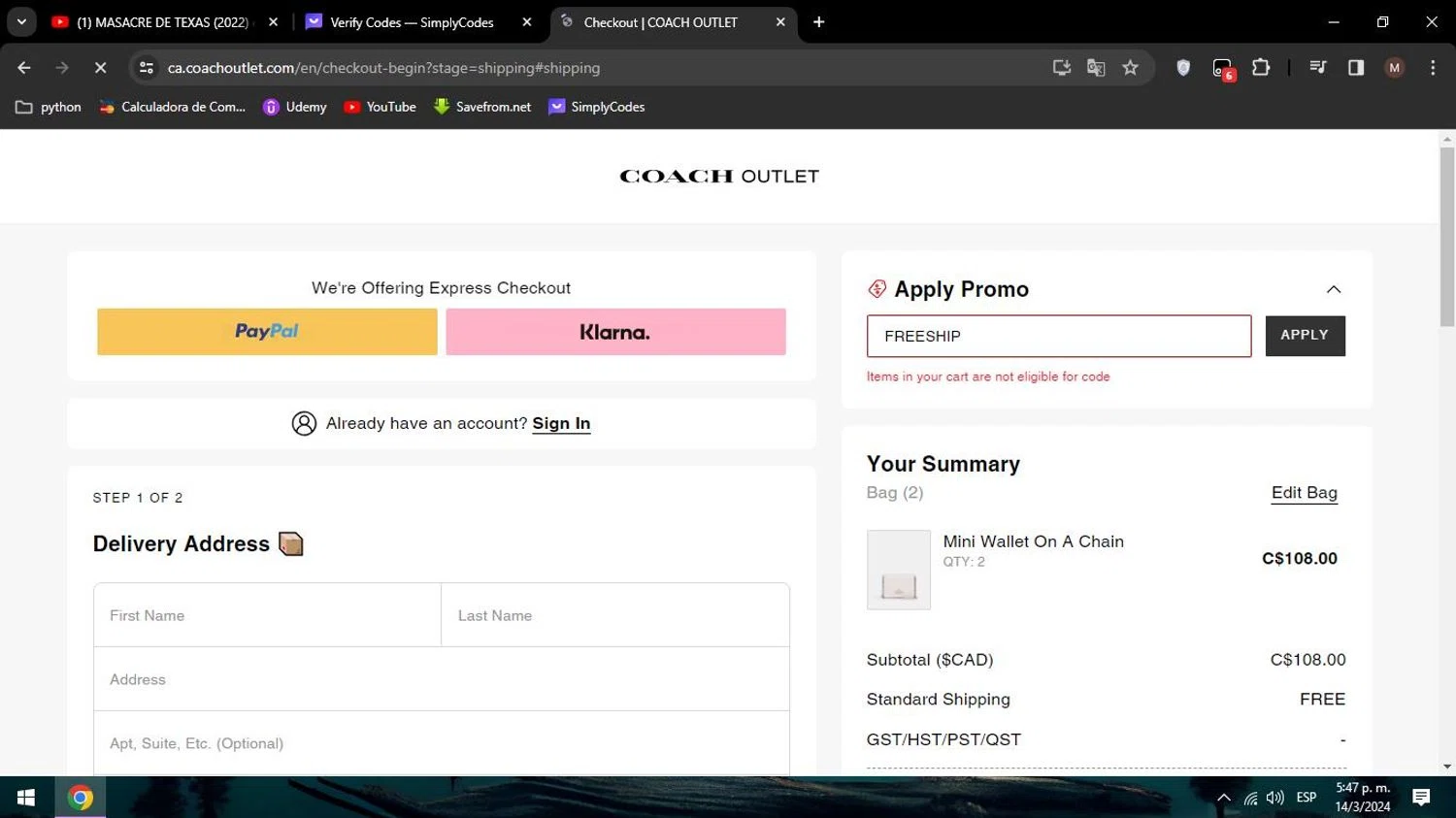Close the Verify Codes tab
1456x818 pixels.
pyautogui.click(x=527, y=22)
